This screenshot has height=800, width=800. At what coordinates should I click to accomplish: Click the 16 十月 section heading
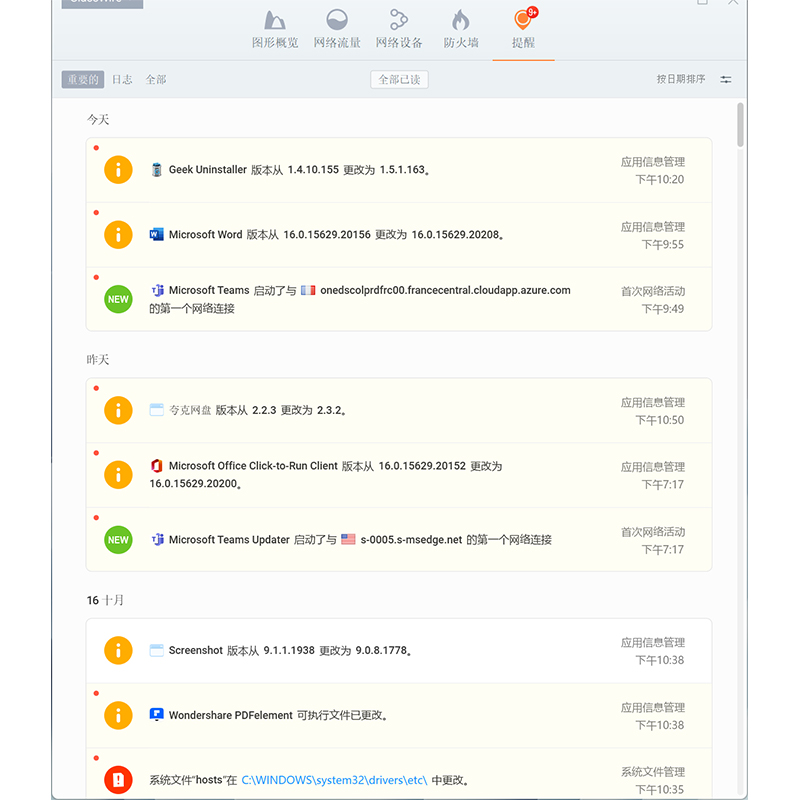pyautogui.click(x=105, y=601)
